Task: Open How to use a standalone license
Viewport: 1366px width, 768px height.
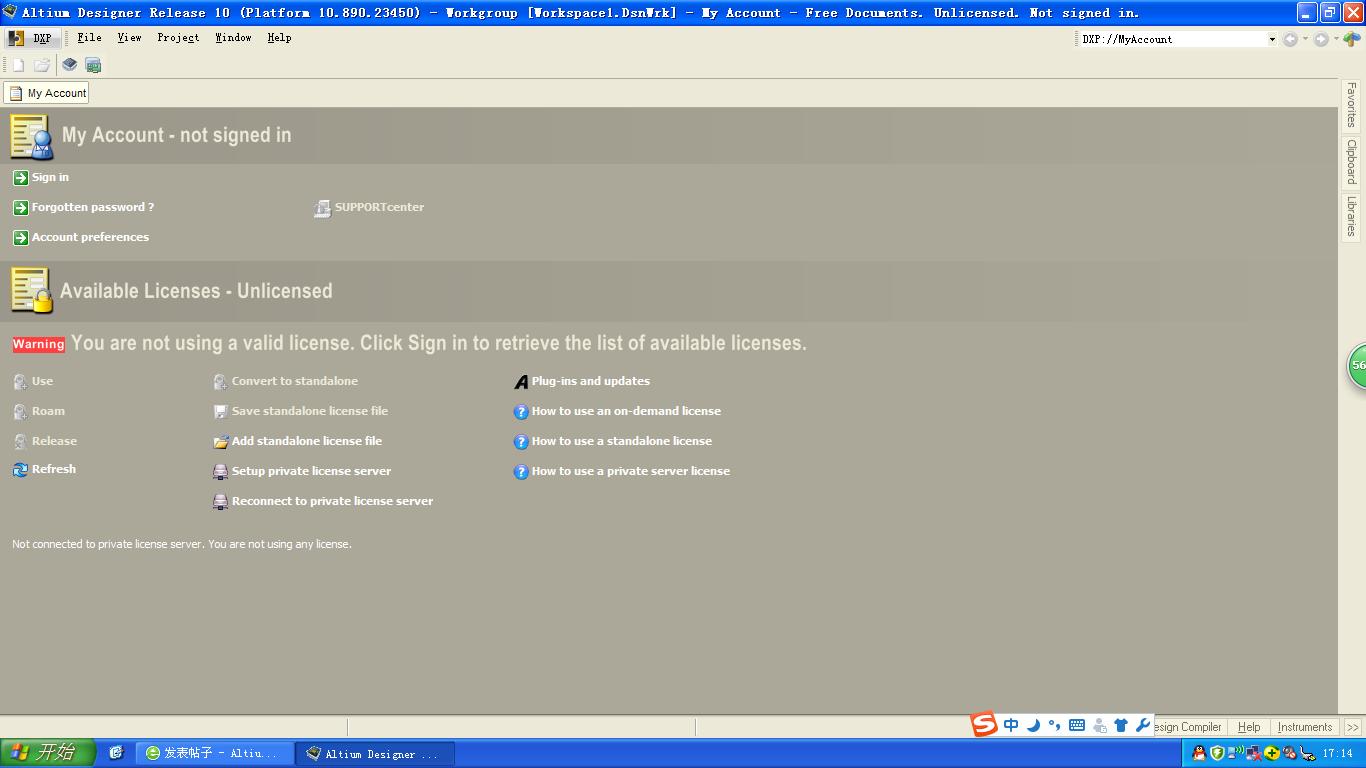Action: point(622,441)
